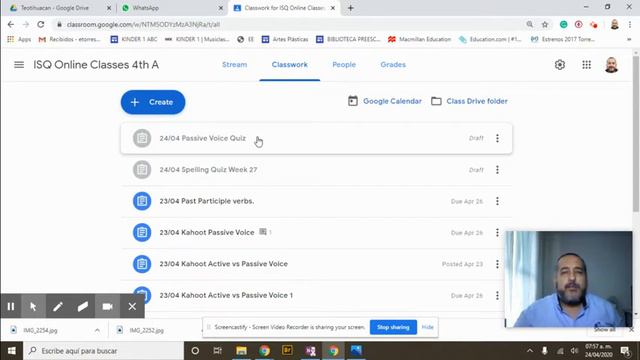
Task: Switch to the Grades tab
Action: coord(393,65)
